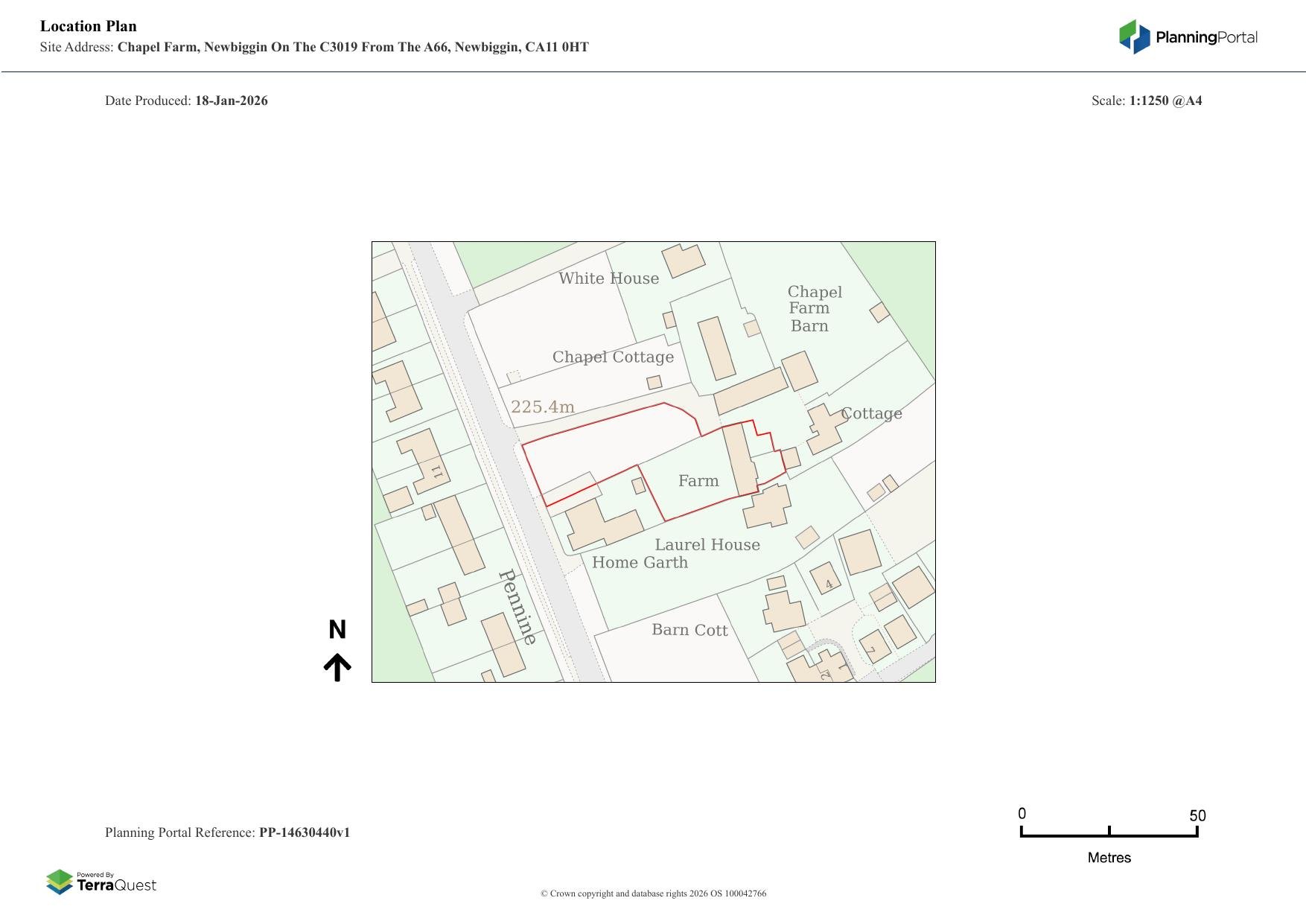This screenshot has height=924, width=1306.
Task: Click the north arrow symbol
Action: click(337, 667)
